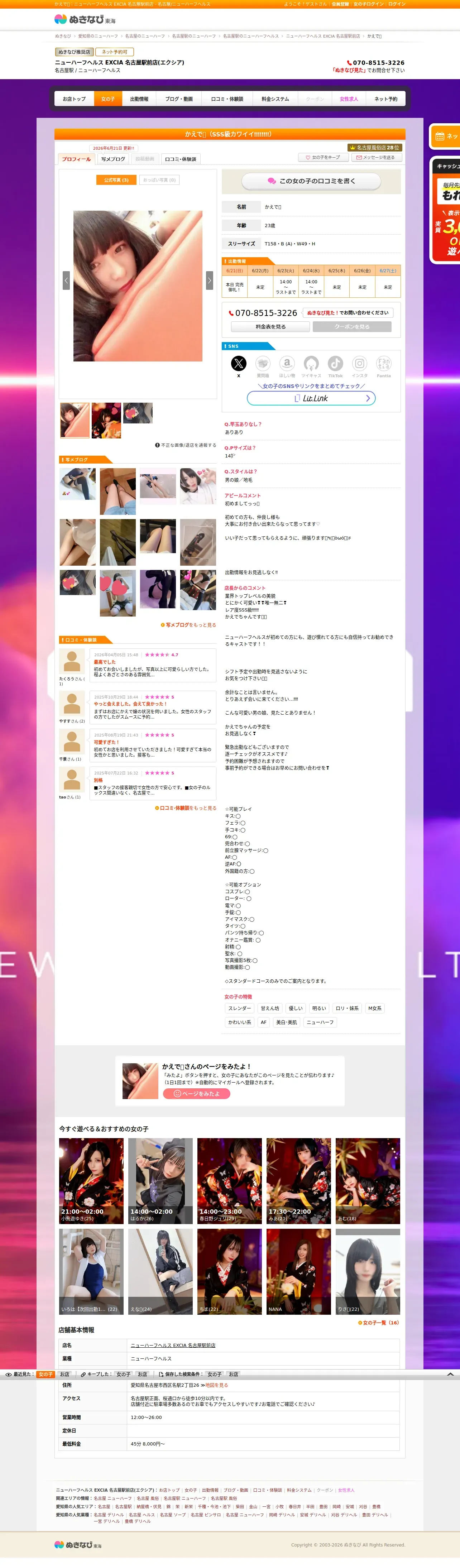Open the TikTok icon
Image resolution: width=460 pixels, height=1568 pixels.
point(335,363)
